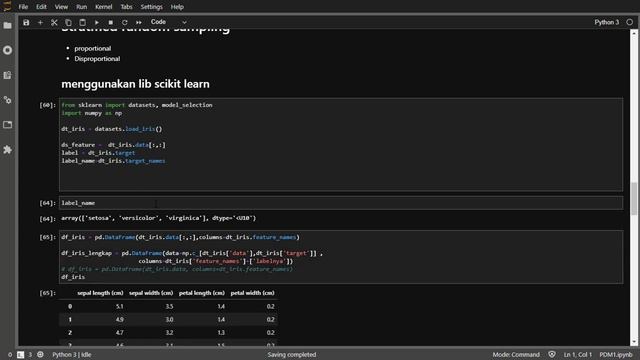Click the kernels gear icon in status bar

click(x=40, y=355)
